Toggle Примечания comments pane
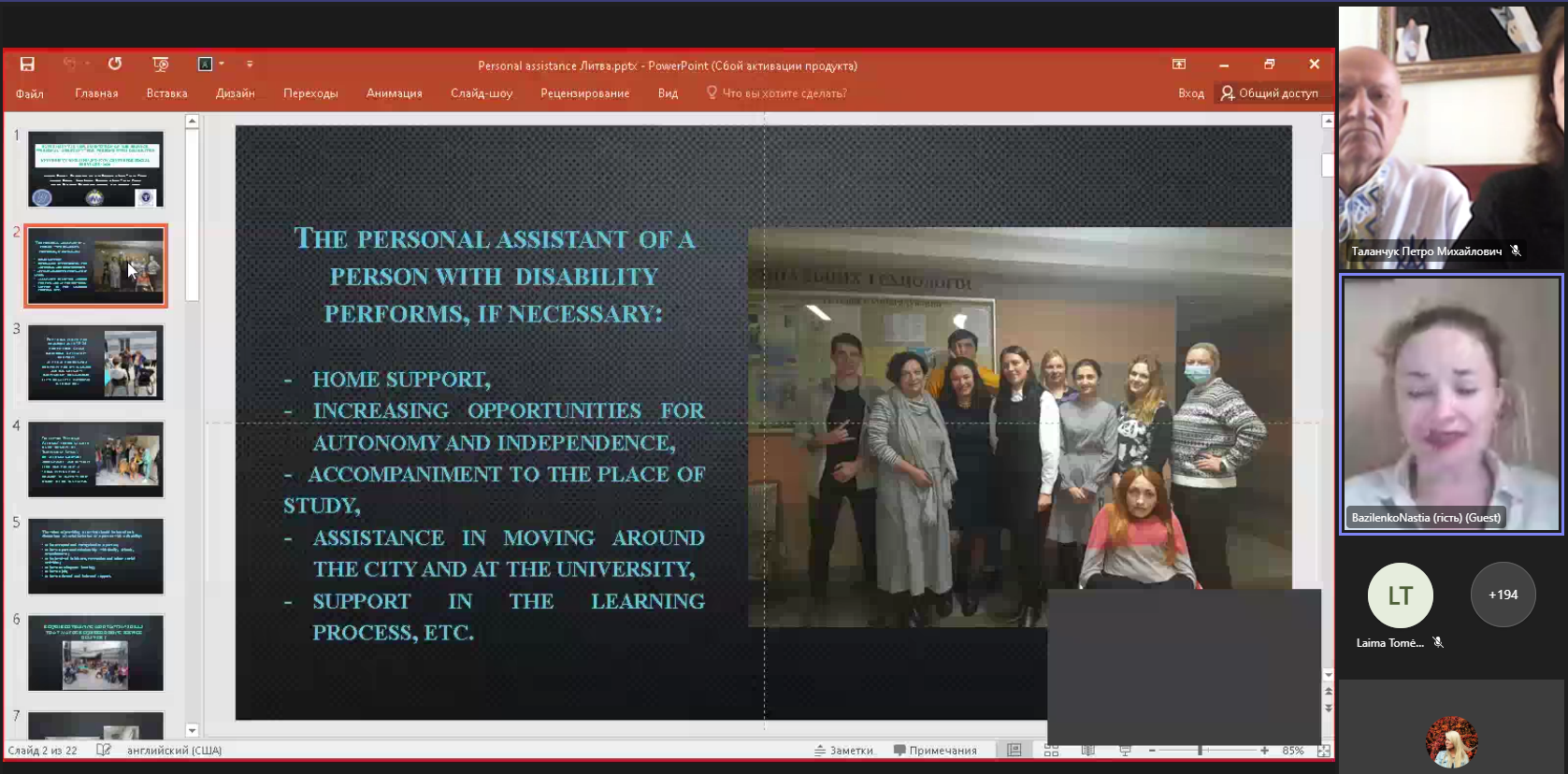 pyautogui.click(x=935, y=751)
